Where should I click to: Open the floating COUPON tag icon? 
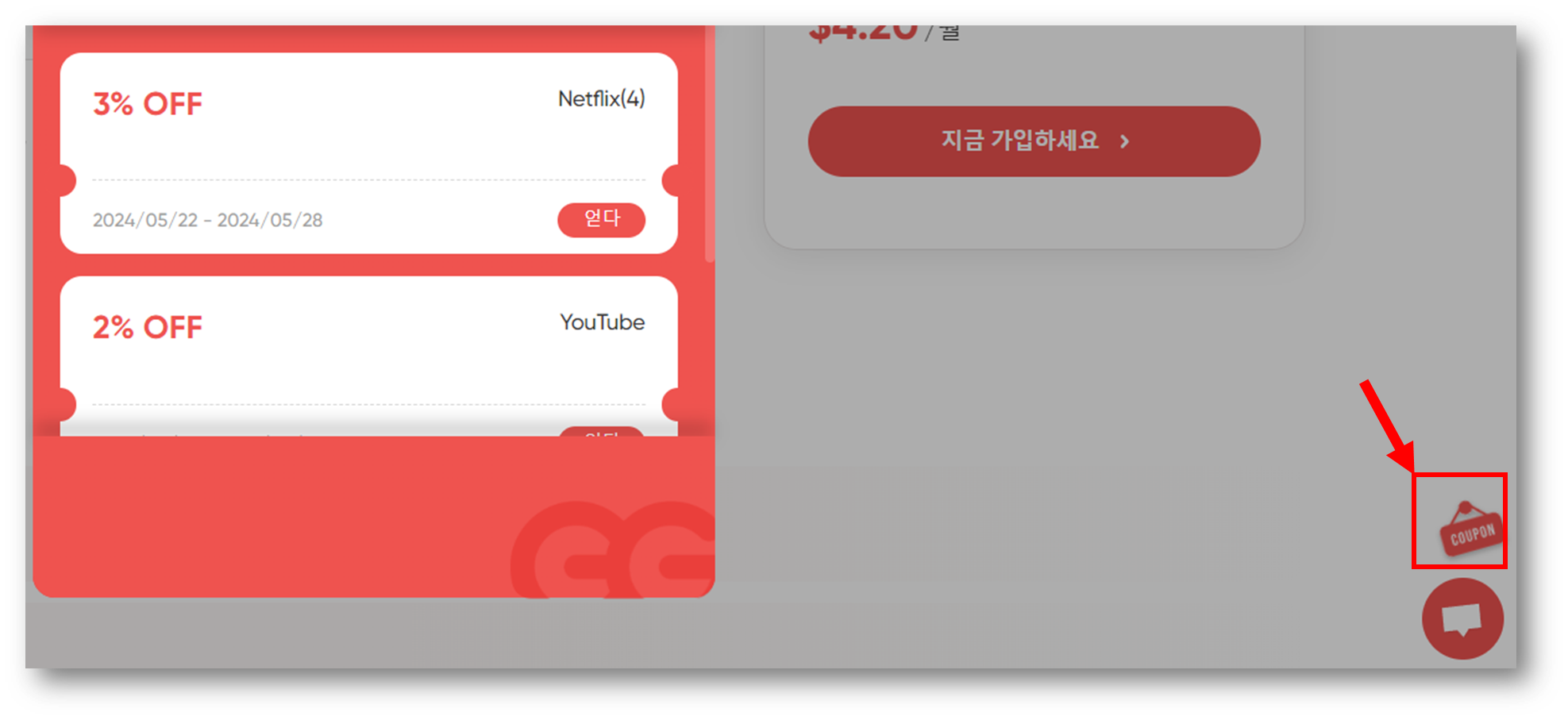pyautogui.click(x=1471, y=529)
